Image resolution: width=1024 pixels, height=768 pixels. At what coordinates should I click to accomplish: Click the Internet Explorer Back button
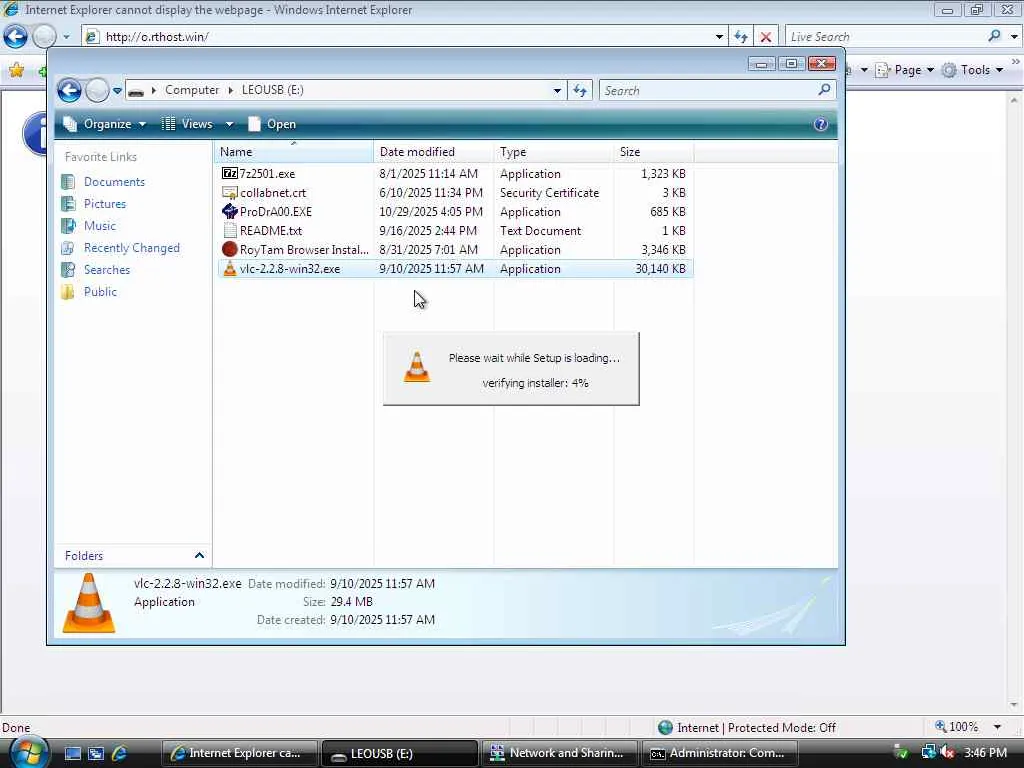(x=16, y=37)
